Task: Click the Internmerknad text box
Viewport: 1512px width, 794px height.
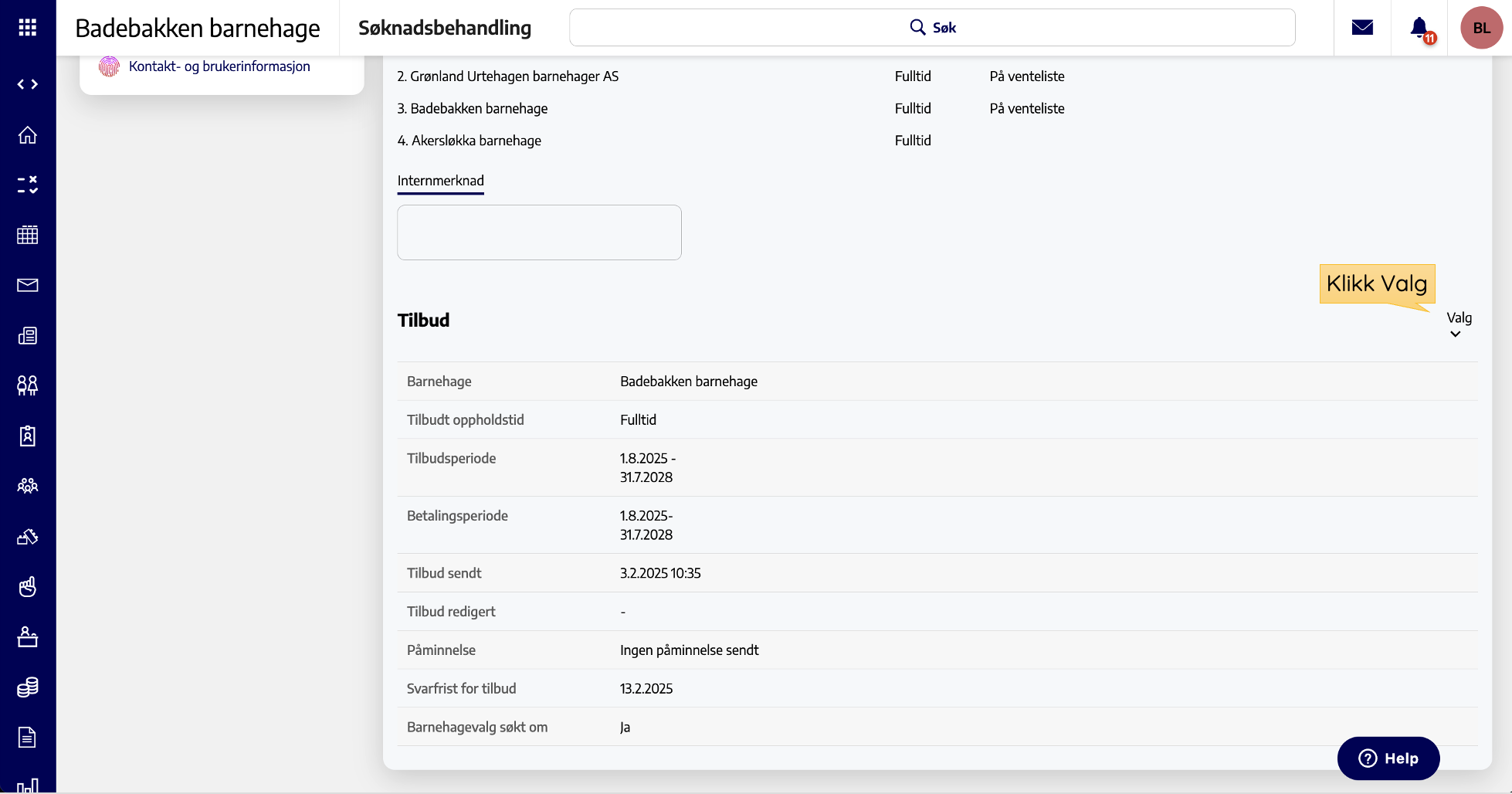Action: 539,232
